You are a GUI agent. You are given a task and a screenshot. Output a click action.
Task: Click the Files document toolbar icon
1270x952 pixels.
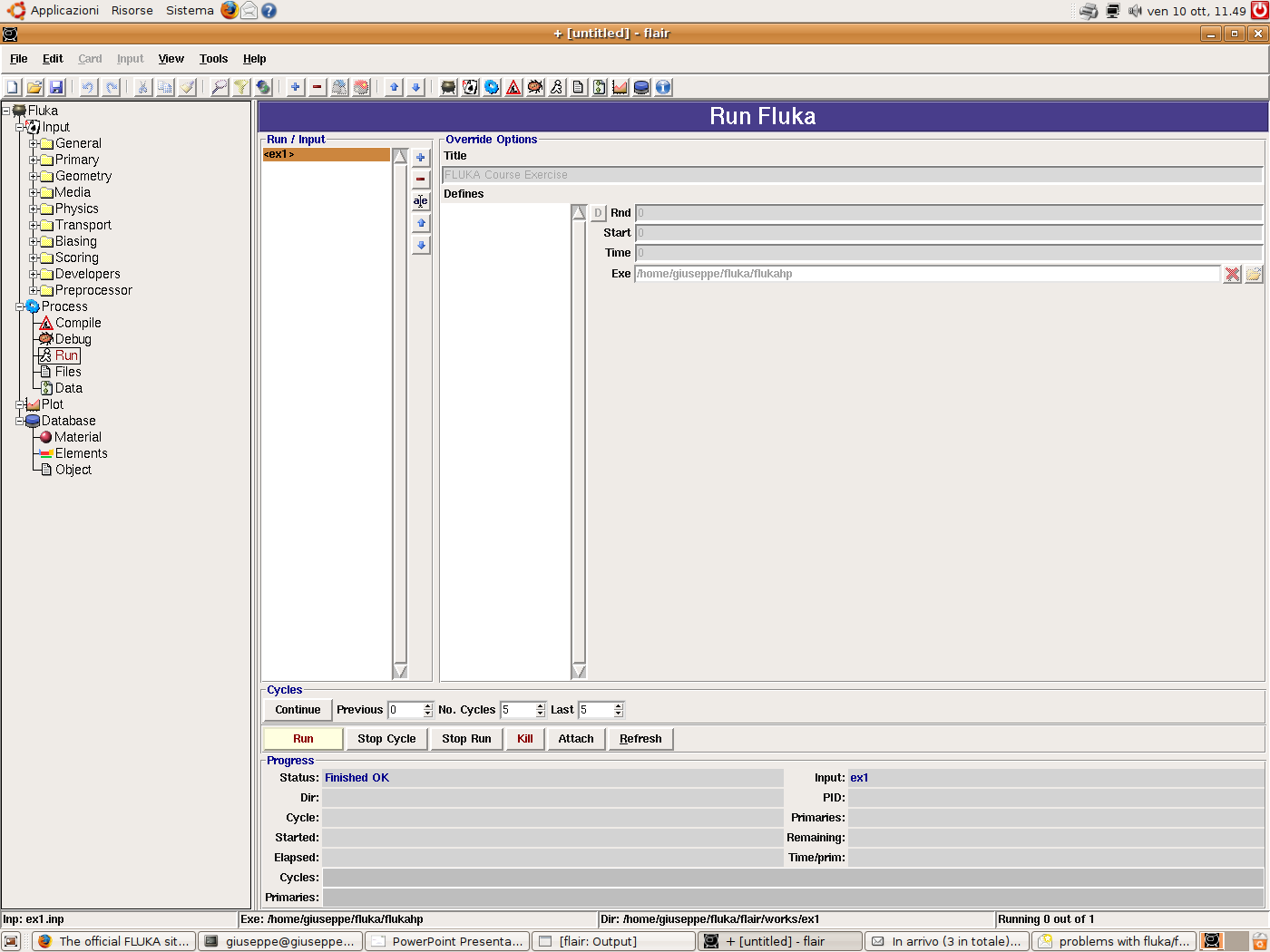(578, 87)
